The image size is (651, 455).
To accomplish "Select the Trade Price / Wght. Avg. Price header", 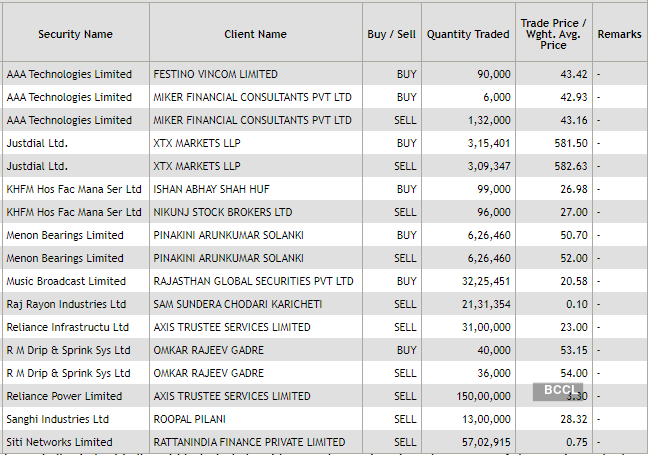I will point(553,34).
